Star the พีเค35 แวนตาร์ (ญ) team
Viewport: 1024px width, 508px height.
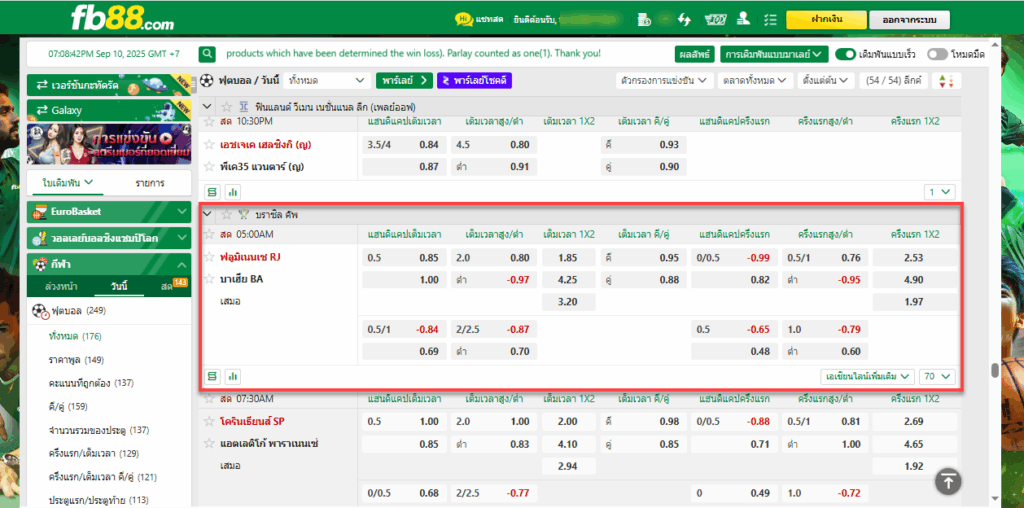point(209,167)
